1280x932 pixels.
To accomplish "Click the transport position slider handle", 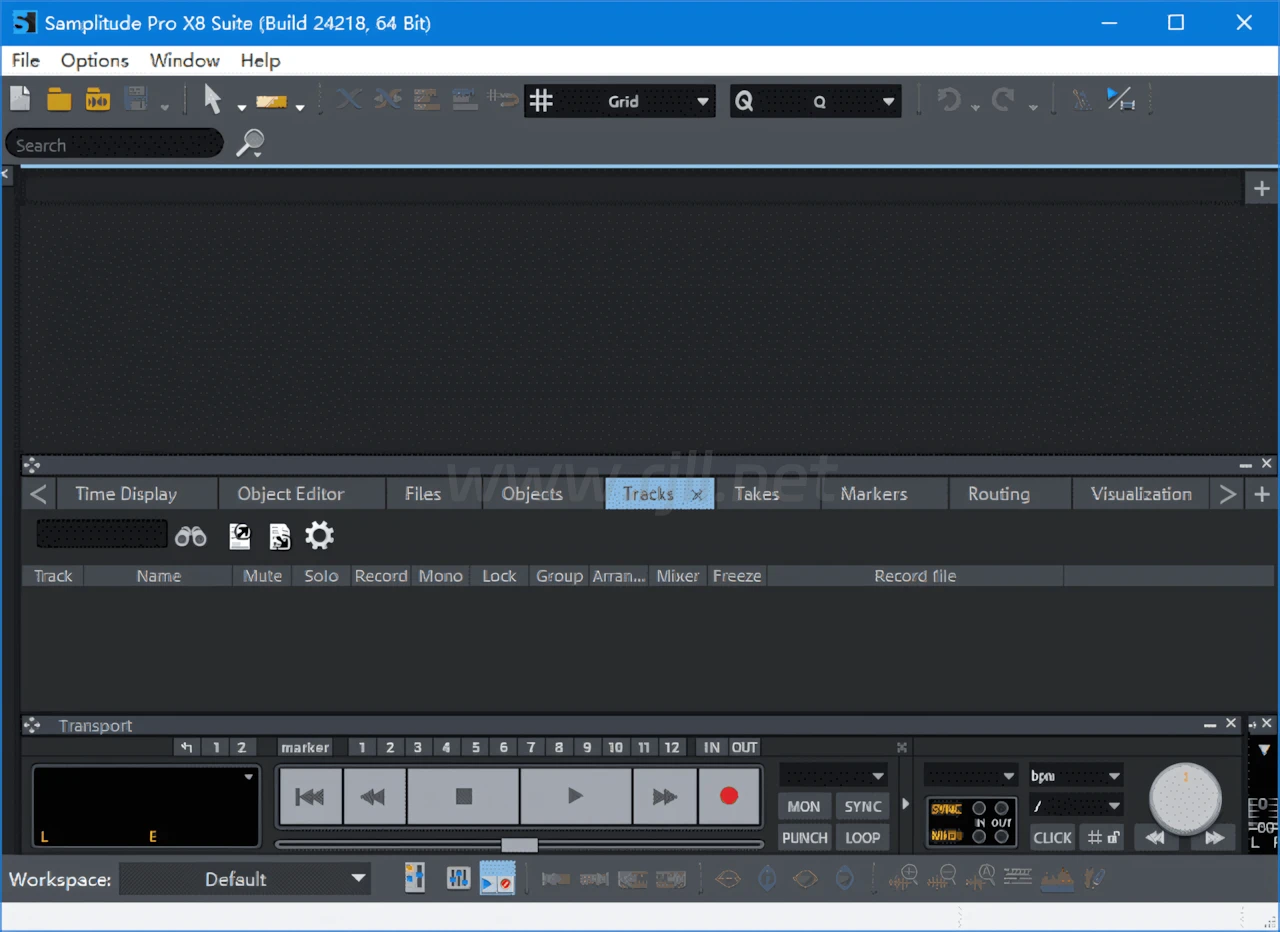I will click(519, 845).
